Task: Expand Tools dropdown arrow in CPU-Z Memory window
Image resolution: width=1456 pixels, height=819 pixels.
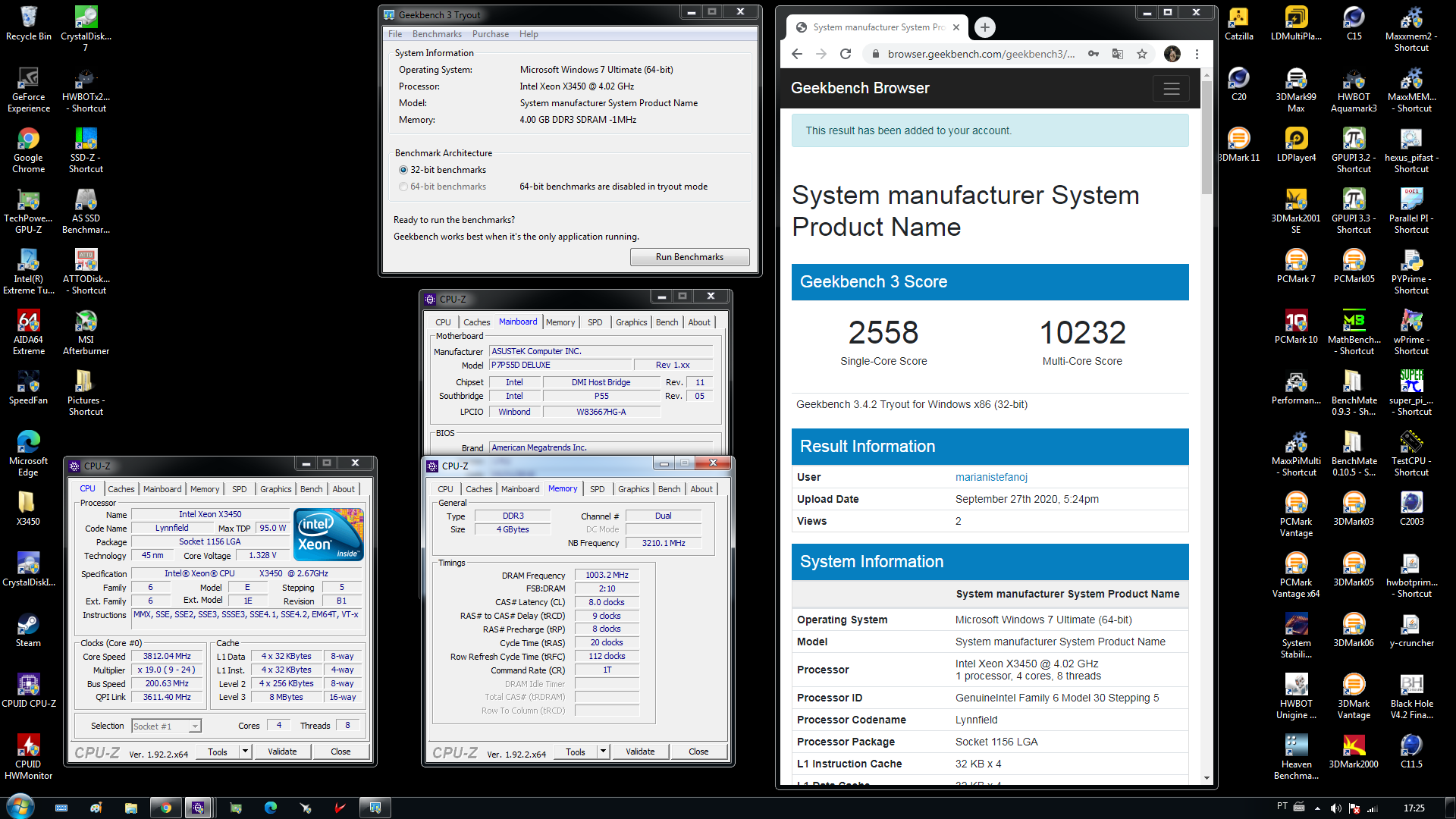Action: point(603,752)
